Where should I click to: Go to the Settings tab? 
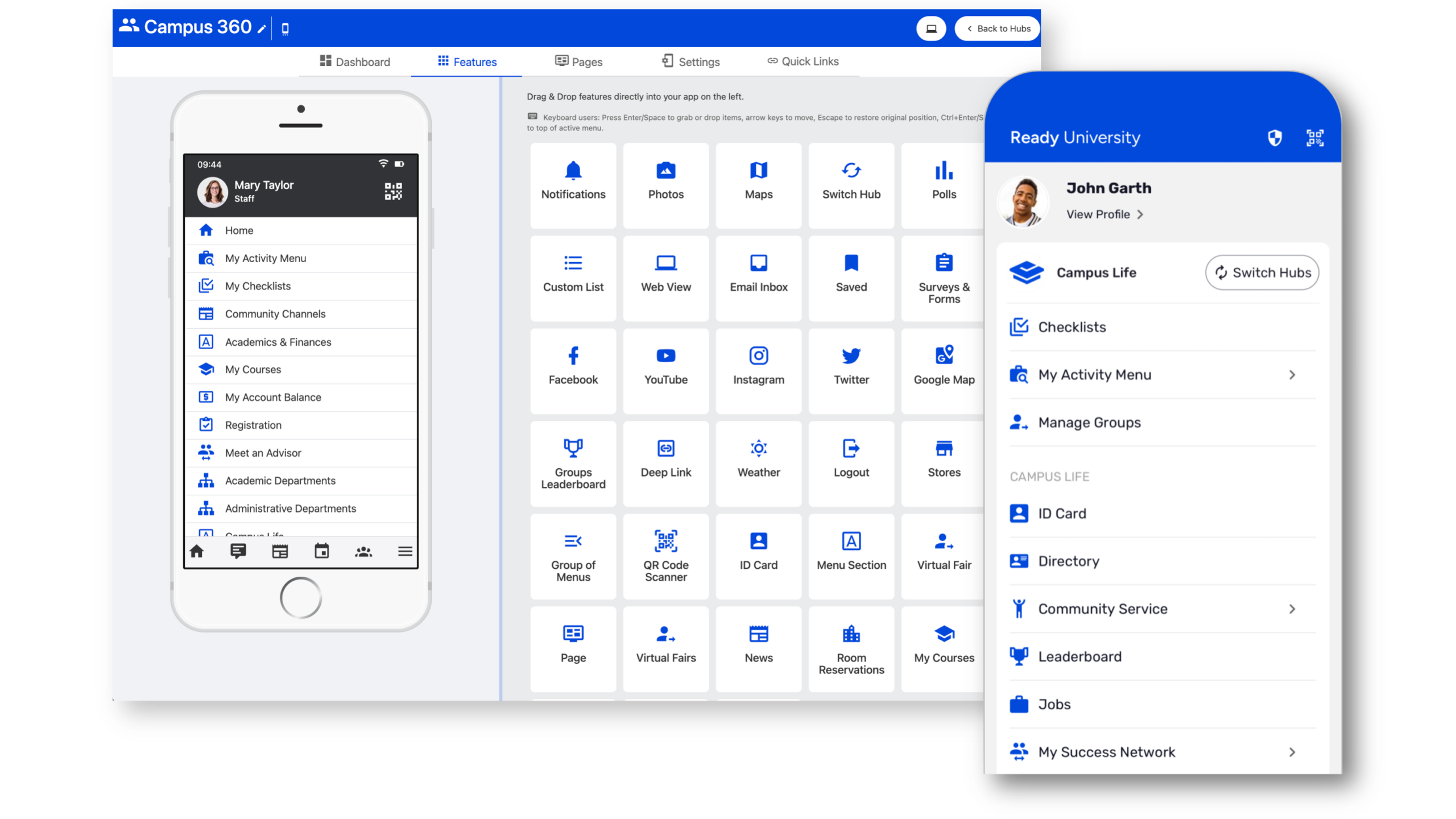[690, 61]
